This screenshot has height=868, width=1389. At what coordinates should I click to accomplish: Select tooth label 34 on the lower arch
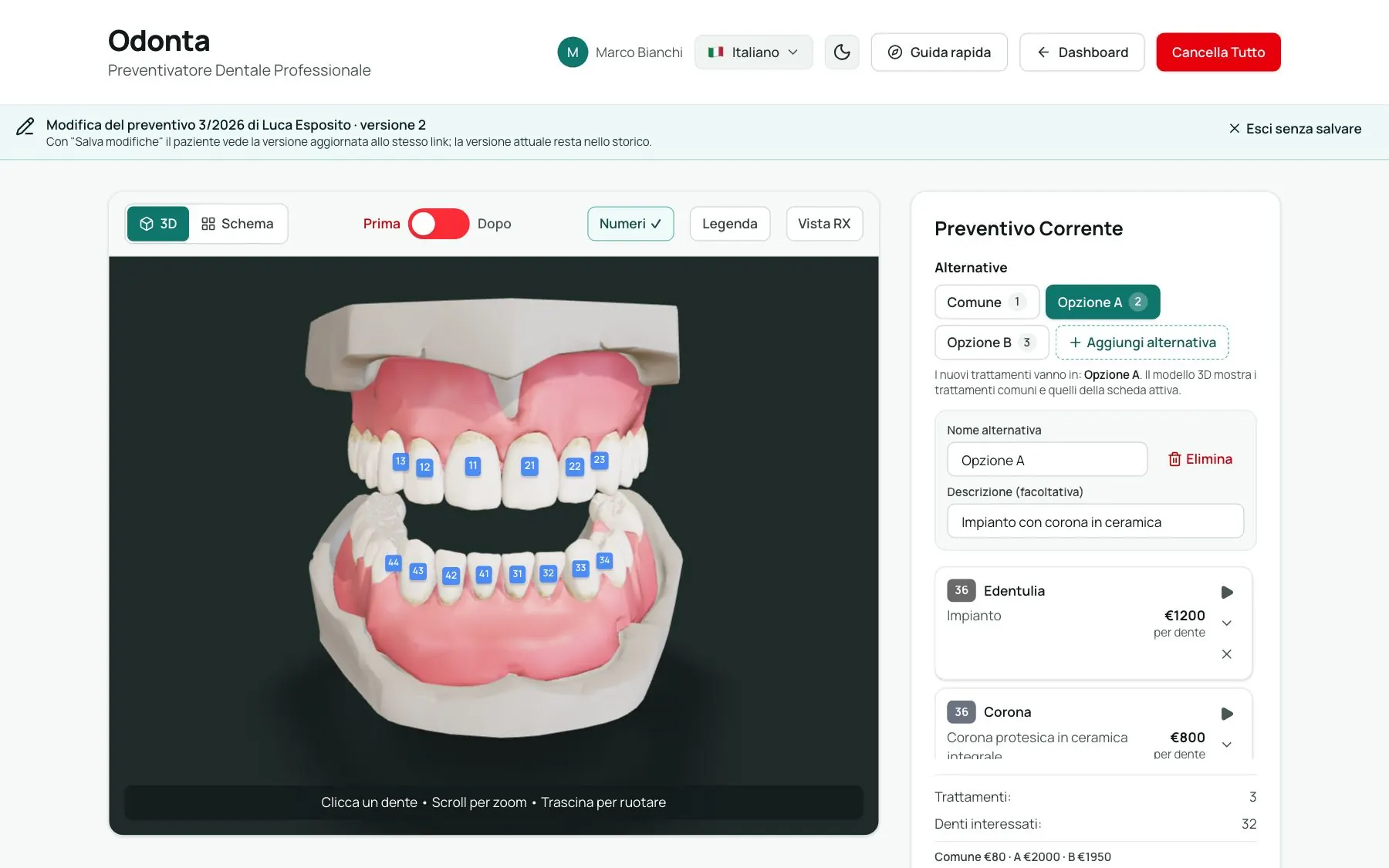click(x=605, y=560)
